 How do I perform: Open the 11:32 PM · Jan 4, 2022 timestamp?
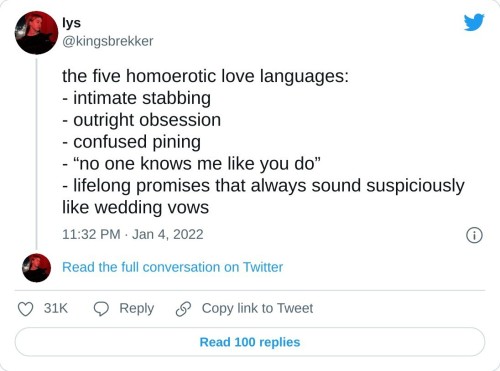133,234
